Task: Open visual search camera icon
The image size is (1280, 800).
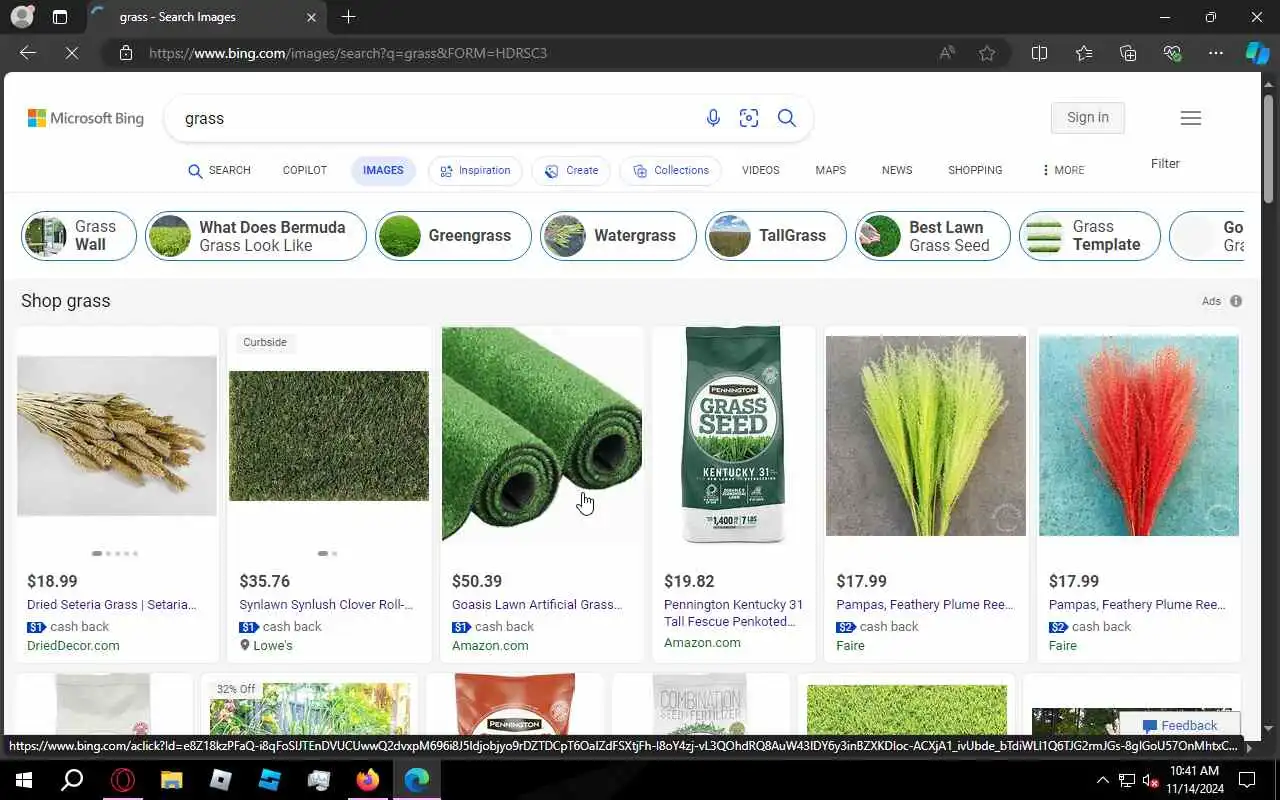Action: pyautogui.click(x=749, y=118)
